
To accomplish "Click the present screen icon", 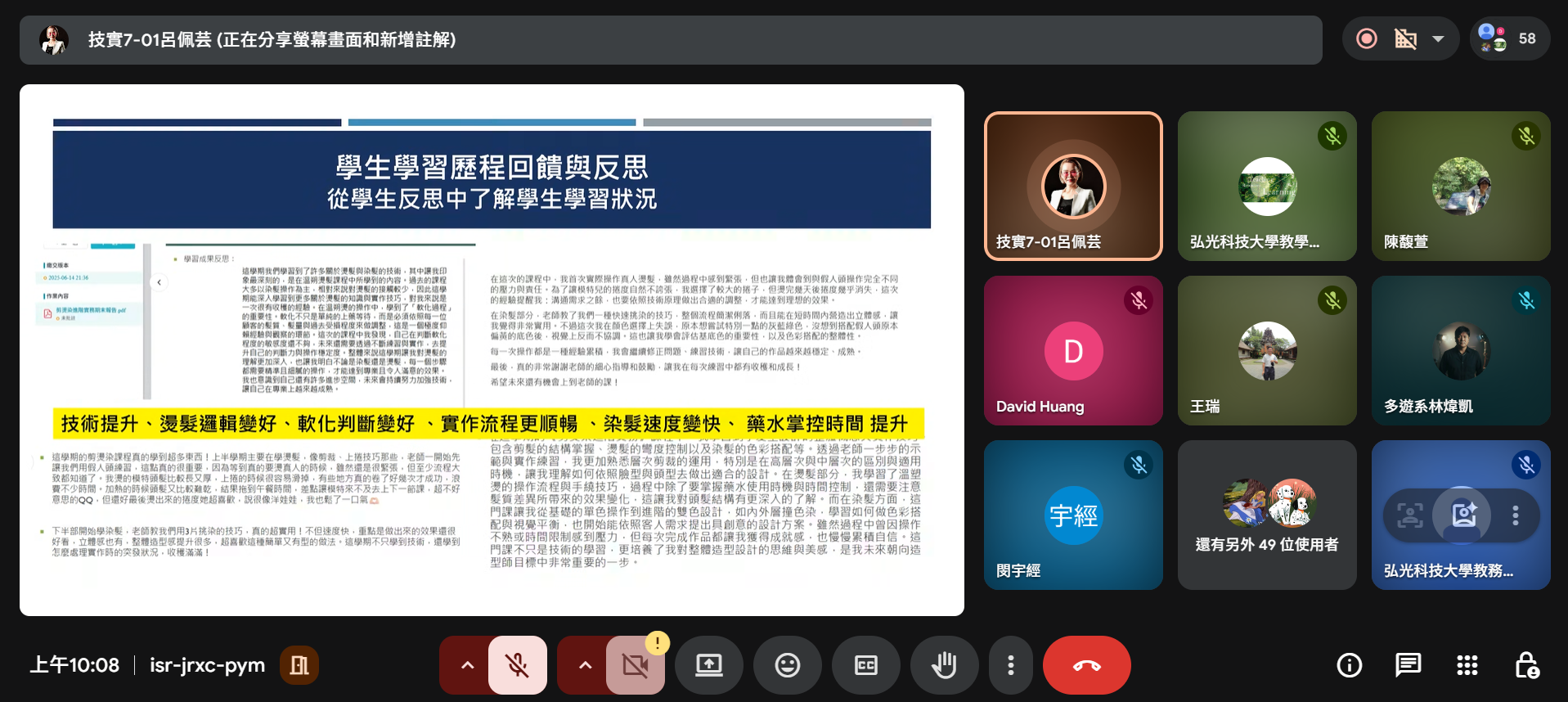I will pyautogui.click(x=708, y=665).
